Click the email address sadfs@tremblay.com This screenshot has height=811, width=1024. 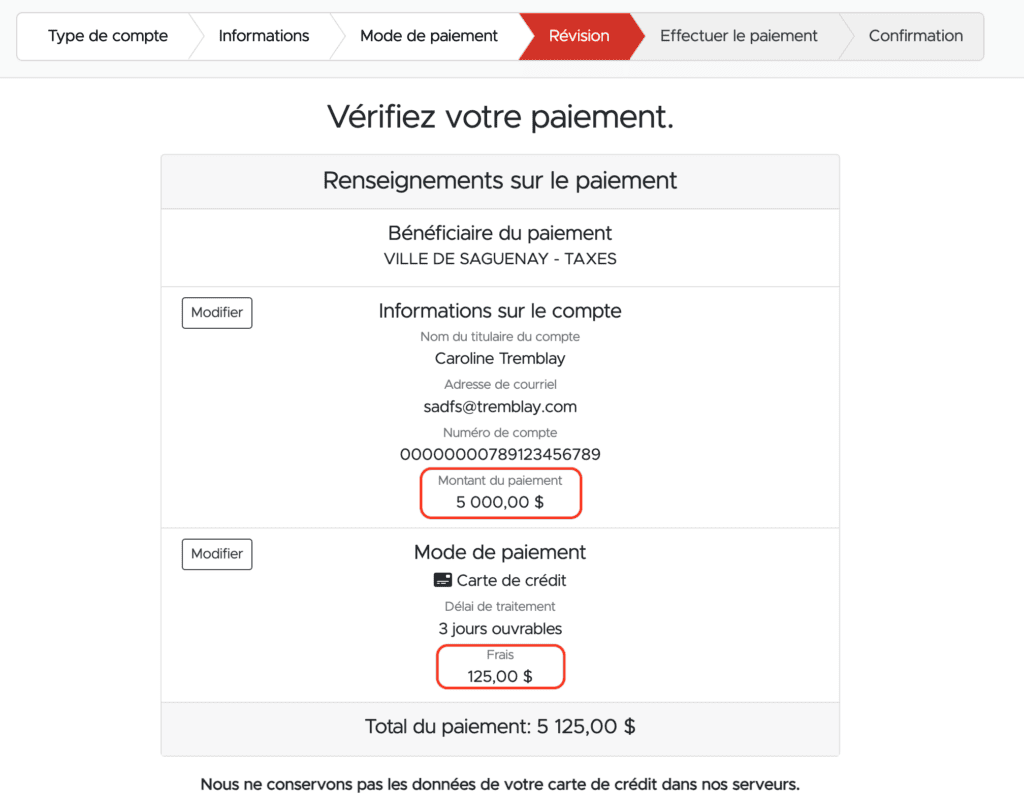coord(500,407)
